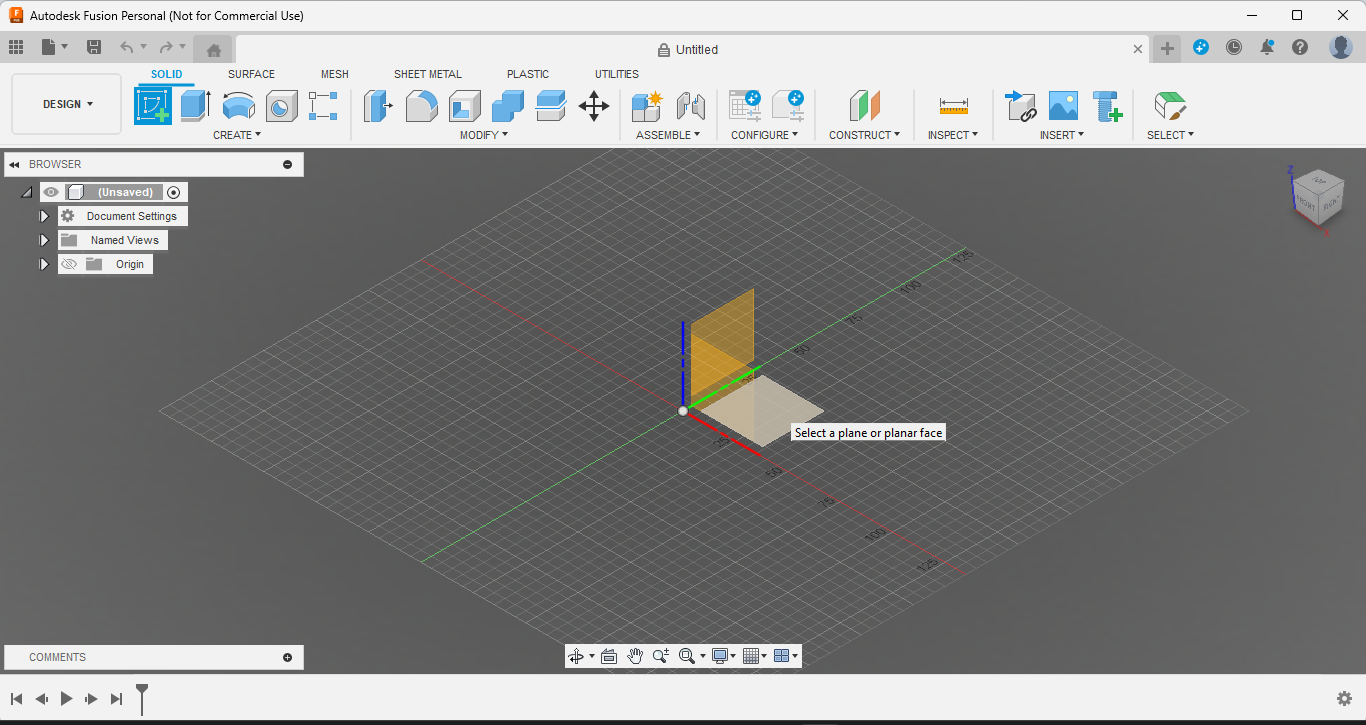The width and height of the screenshot is (1366, 725).
Task: Choose the Fillet tool in Modify
Action: click(x=421, y=105)
